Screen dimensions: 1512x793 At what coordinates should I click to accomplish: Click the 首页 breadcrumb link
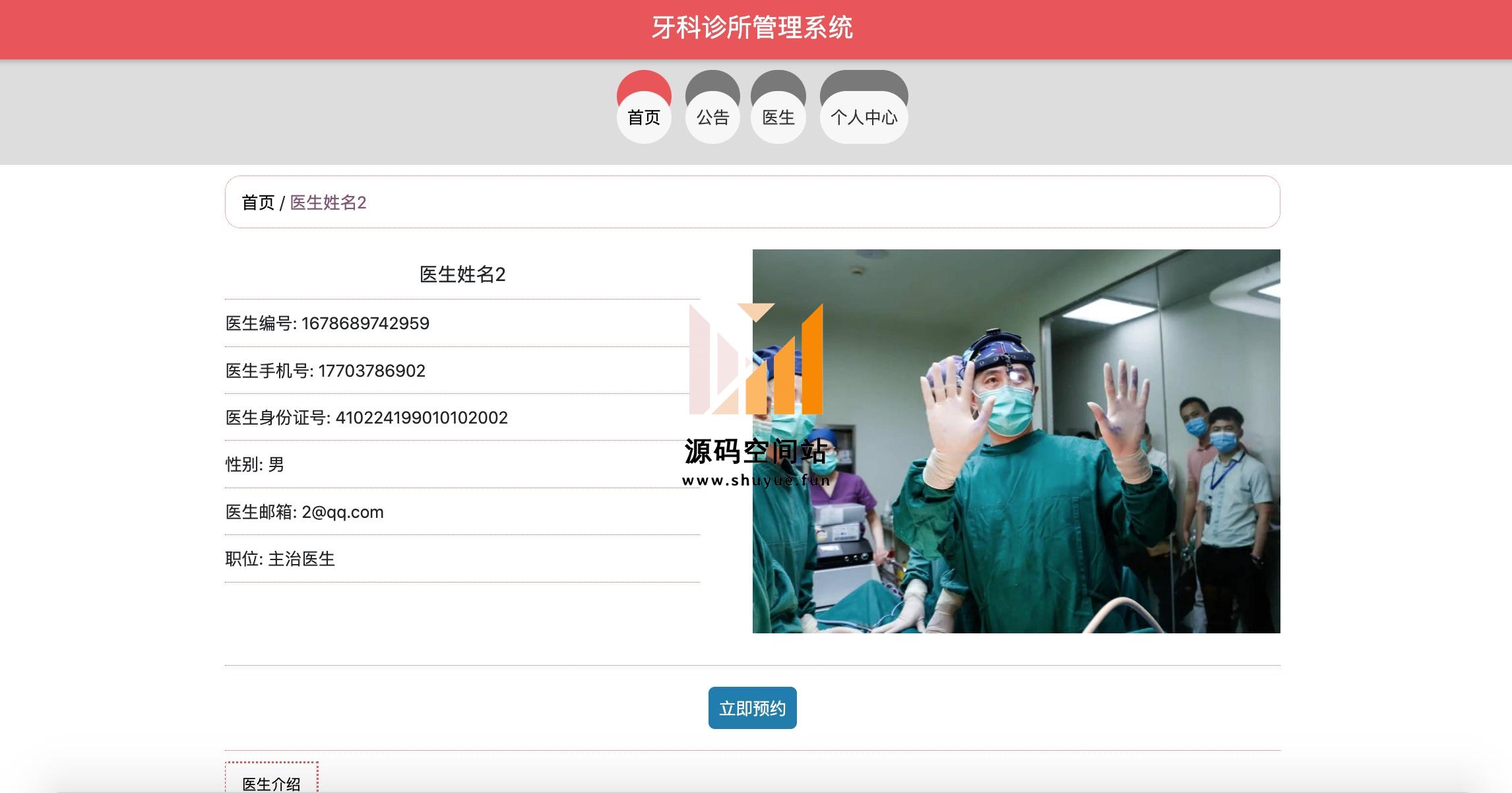tap(258, 203)
